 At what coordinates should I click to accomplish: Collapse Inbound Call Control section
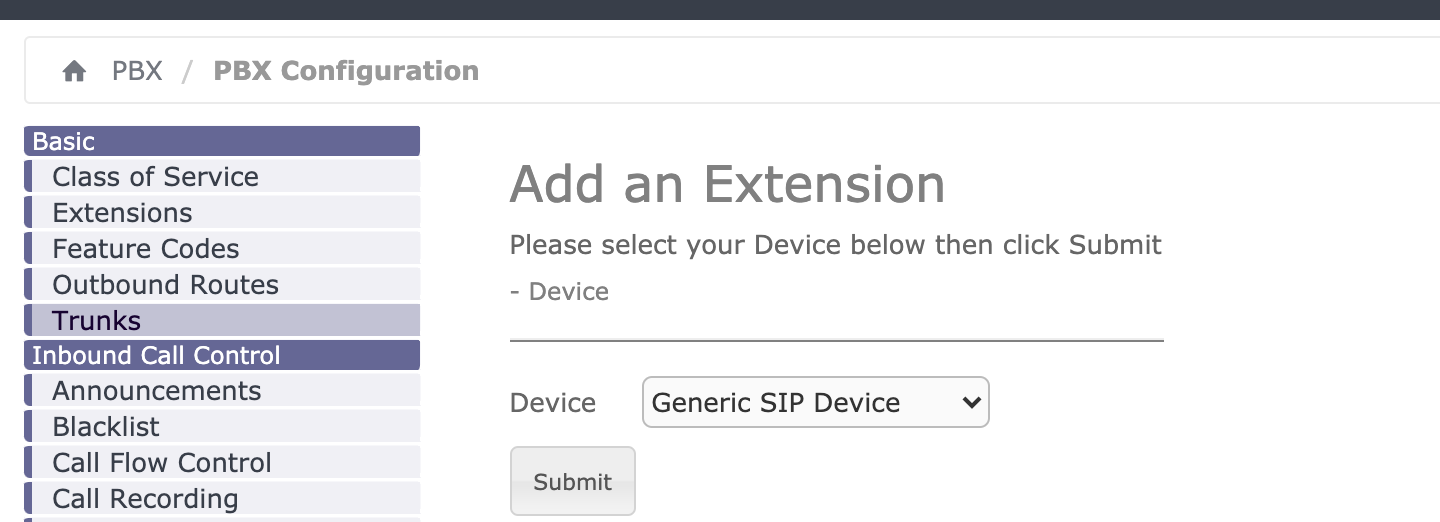click(x=222, y=355)
